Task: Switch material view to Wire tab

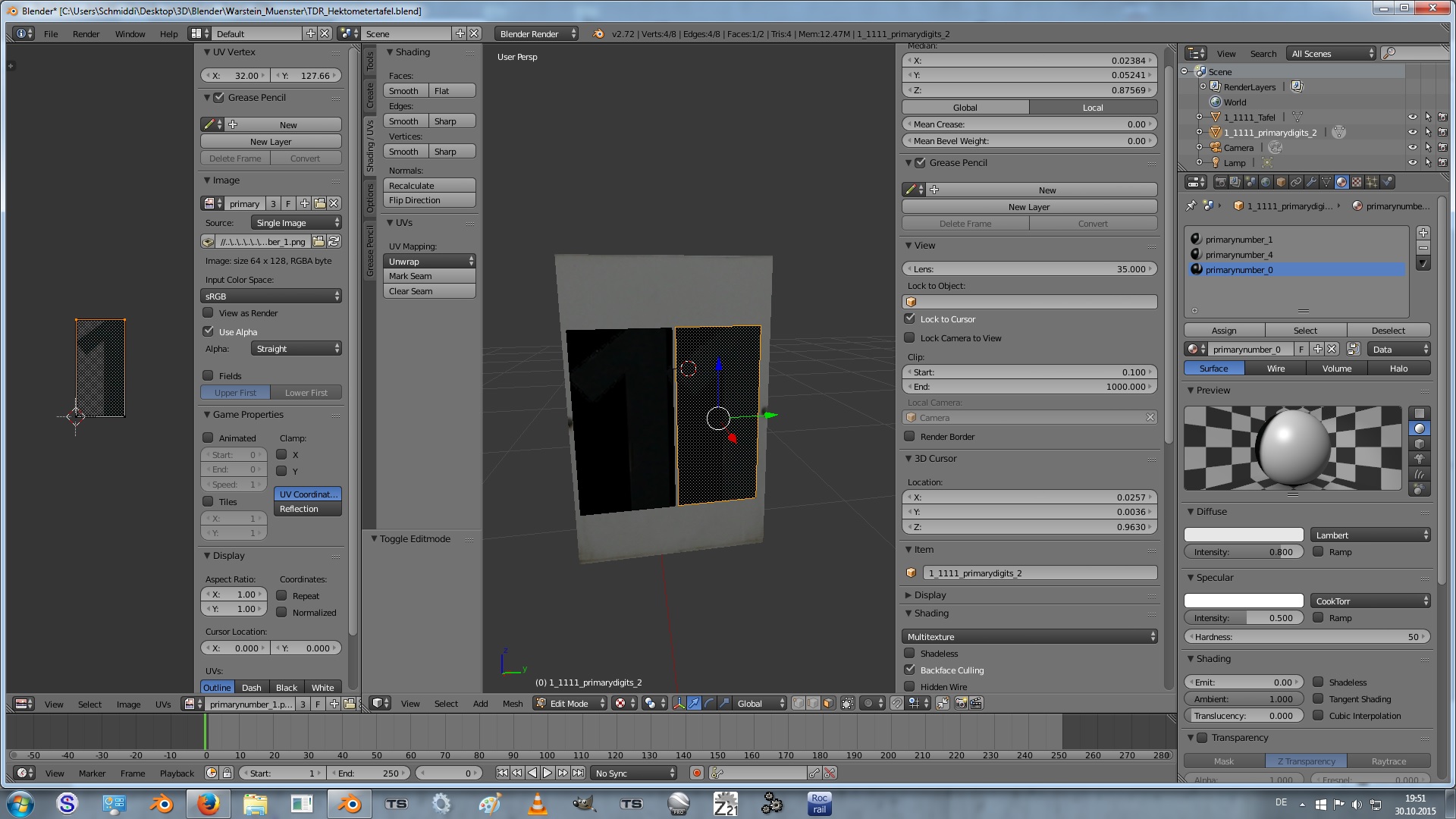Action: click(x=1276, y=368)
